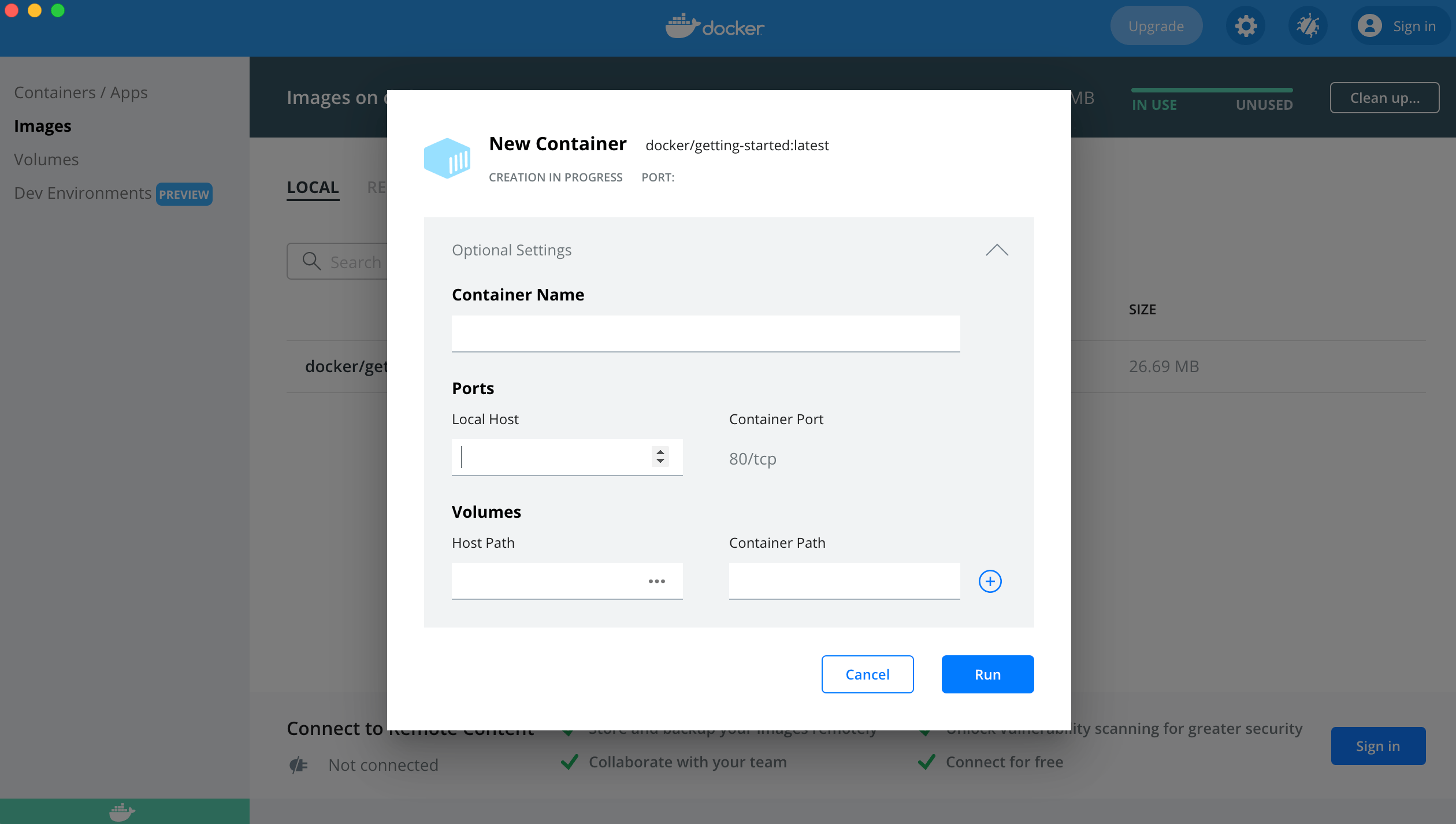
Task: Switch to Volumes in sidebar
Action: coord(46,159)
